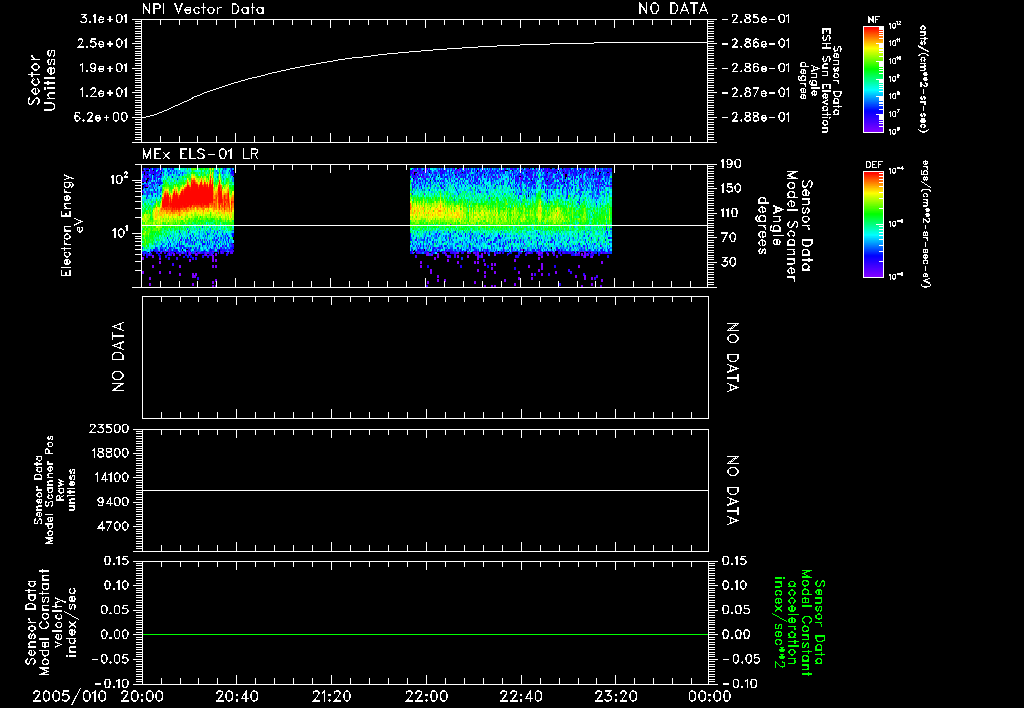
Task: Click the 'Model Scanner Angle degrees' axis label
Action: tap(784, 226)
